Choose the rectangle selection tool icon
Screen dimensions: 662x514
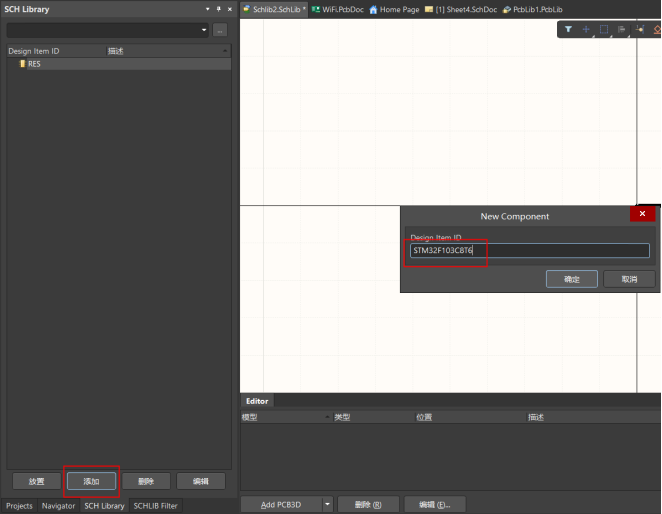604,30
